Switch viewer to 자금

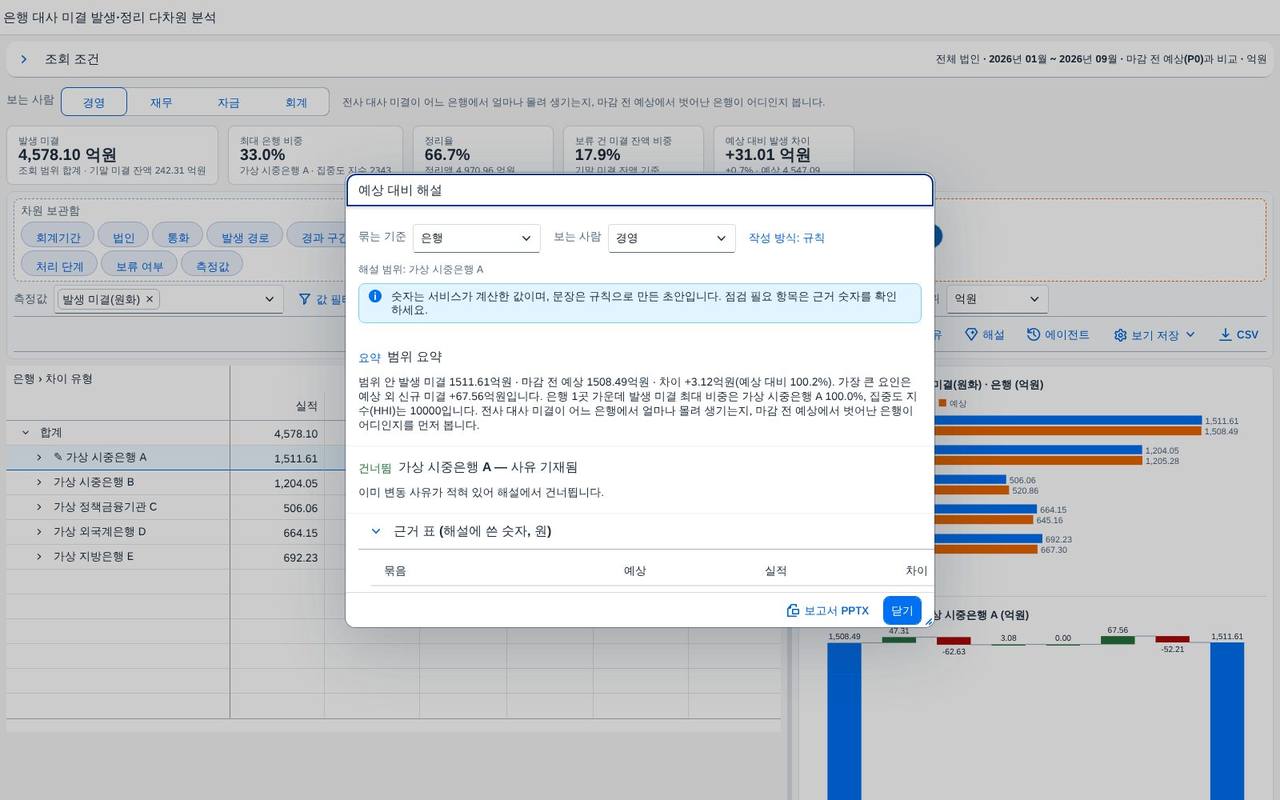pos(228,102)
